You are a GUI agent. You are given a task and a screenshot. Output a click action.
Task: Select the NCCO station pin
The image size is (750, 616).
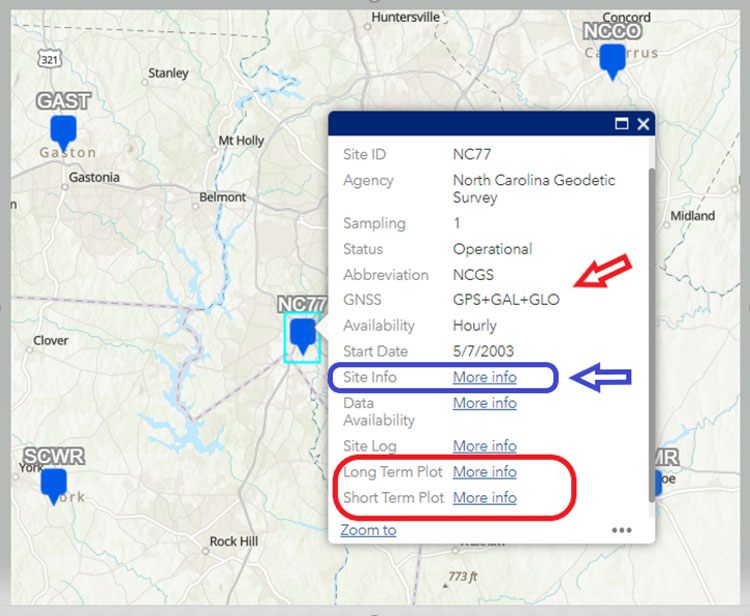pos(612,60)
